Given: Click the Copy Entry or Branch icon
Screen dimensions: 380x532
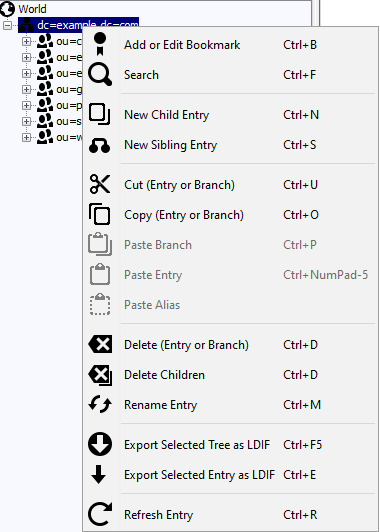Looking at the screenshot, I should coord(100,214).
